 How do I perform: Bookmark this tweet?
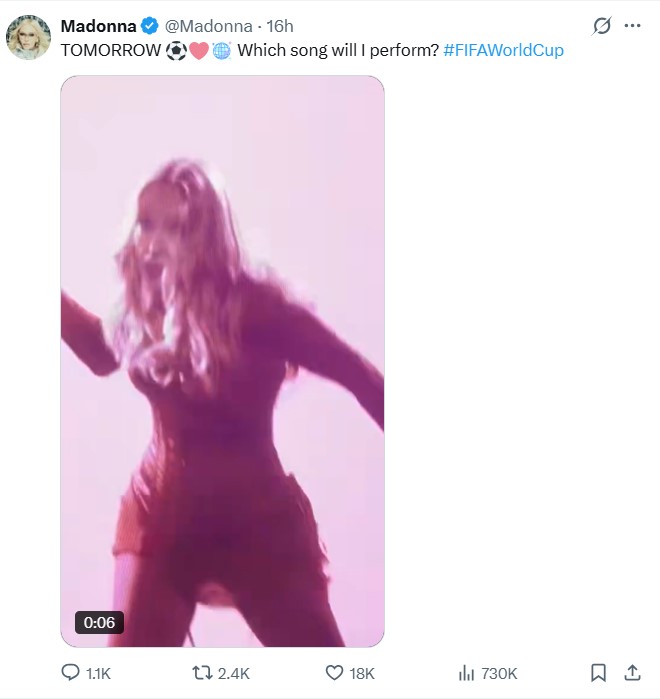[x=598, y=673]
